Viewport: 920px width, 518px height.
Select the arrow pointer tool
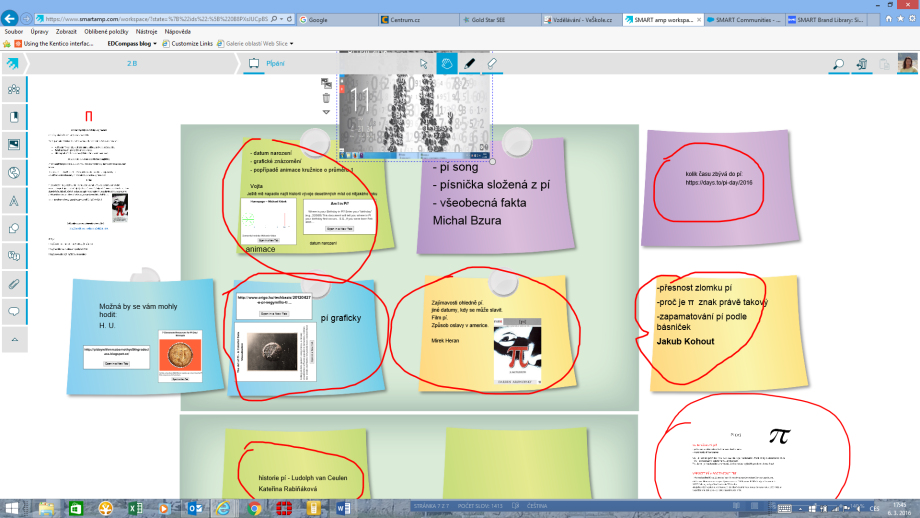(424, 63)
